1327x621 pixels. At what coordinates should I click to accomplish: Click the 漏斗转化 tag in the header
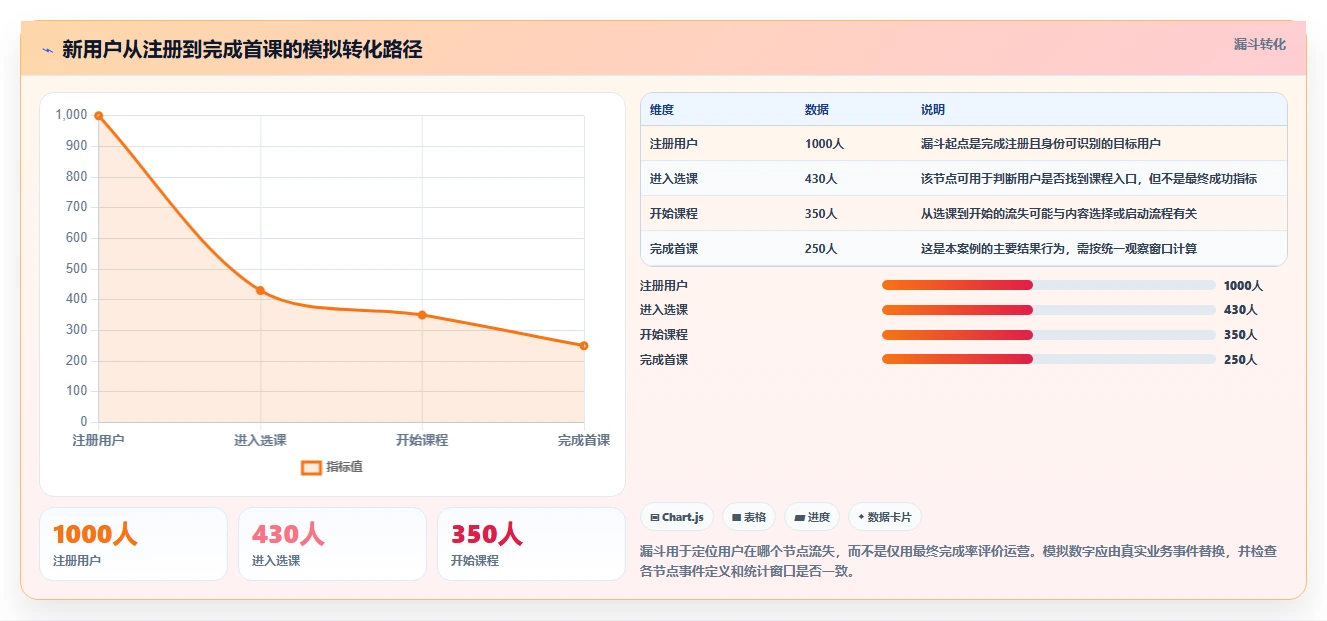[1259, 44]
